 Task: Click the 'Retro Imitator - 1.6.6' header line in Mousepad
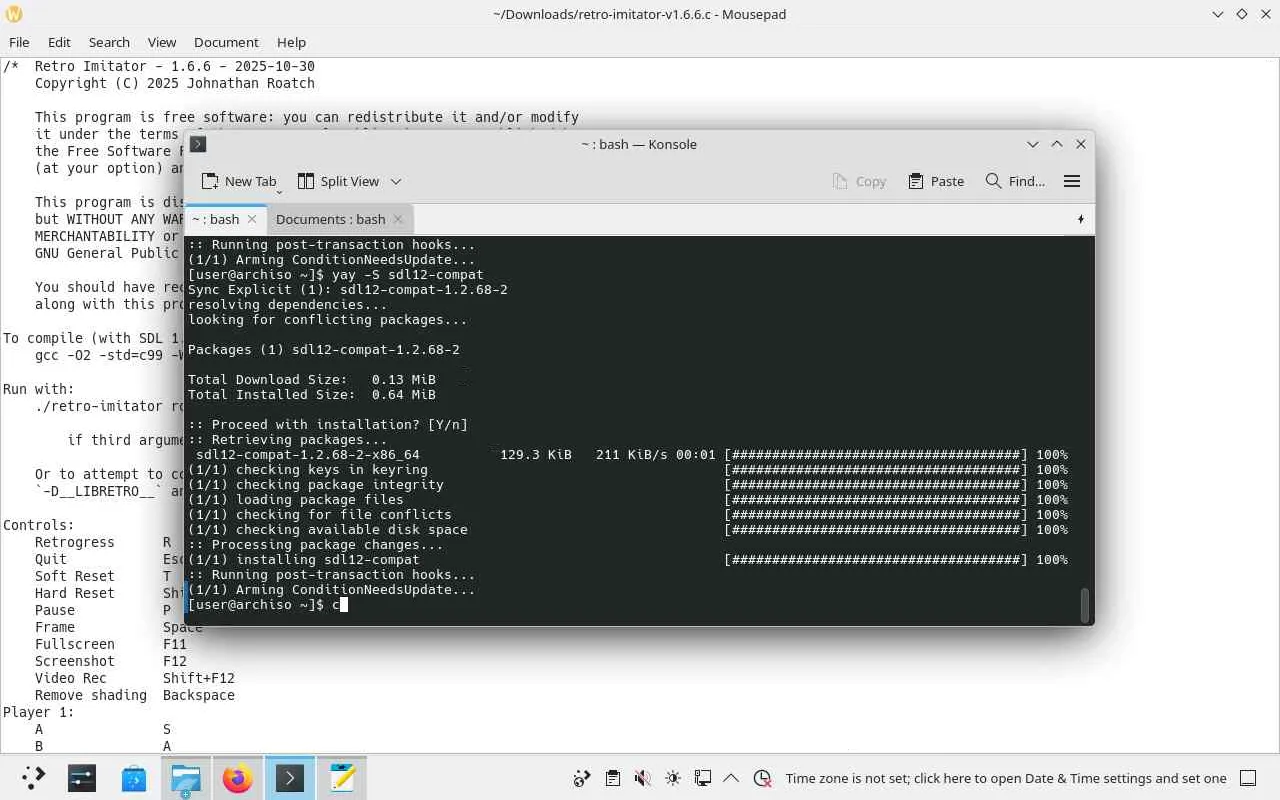click(x=159, y=66)
